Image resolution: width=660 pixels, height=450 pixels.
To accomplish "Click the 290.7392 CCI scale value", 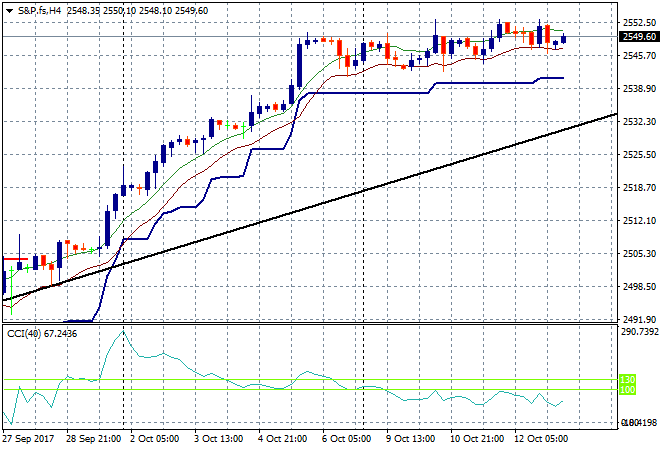I will pos(639,332).
